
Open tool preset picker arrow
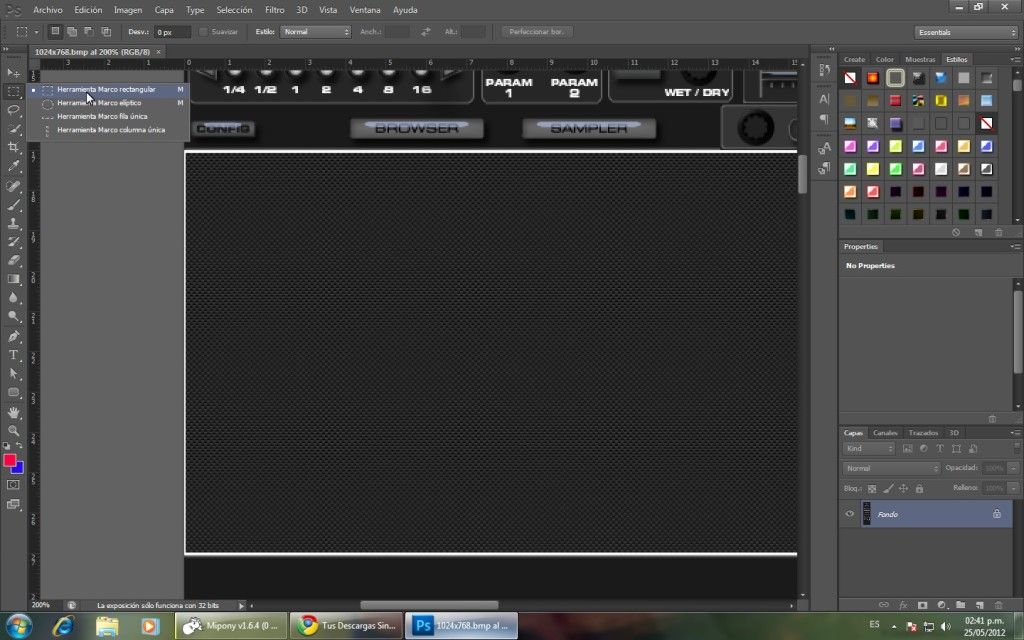pos(37,31)
